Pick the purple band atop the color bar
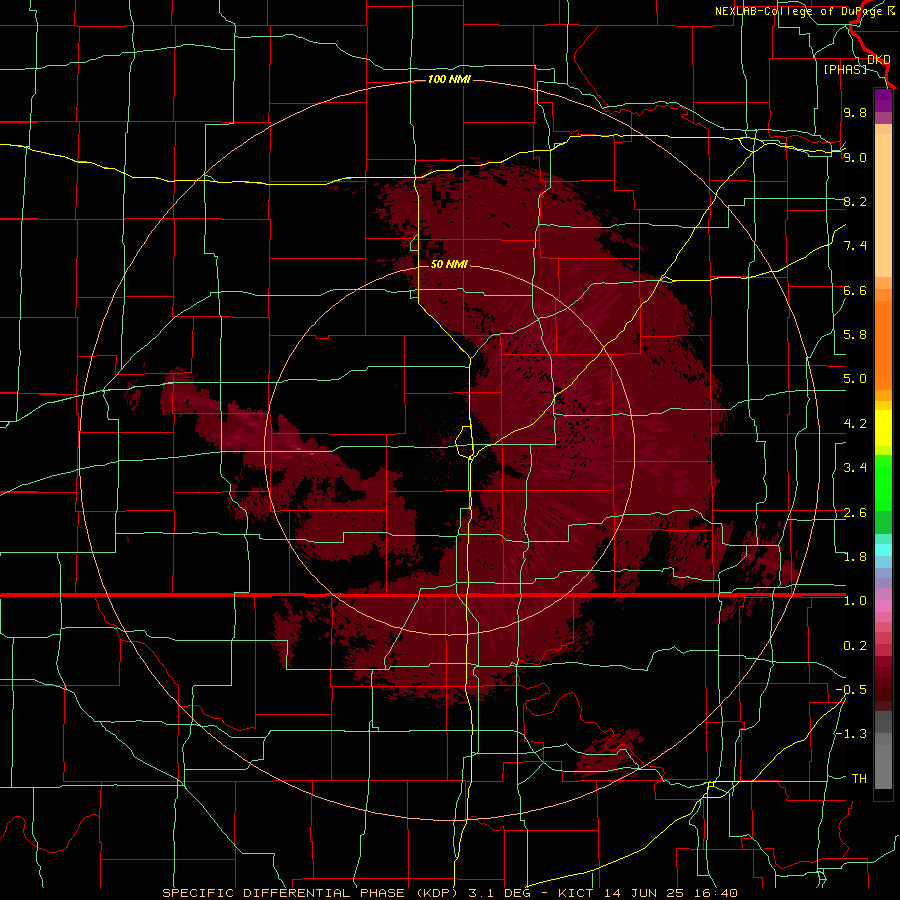The image size is (900, 900). (x=883, y=101)
